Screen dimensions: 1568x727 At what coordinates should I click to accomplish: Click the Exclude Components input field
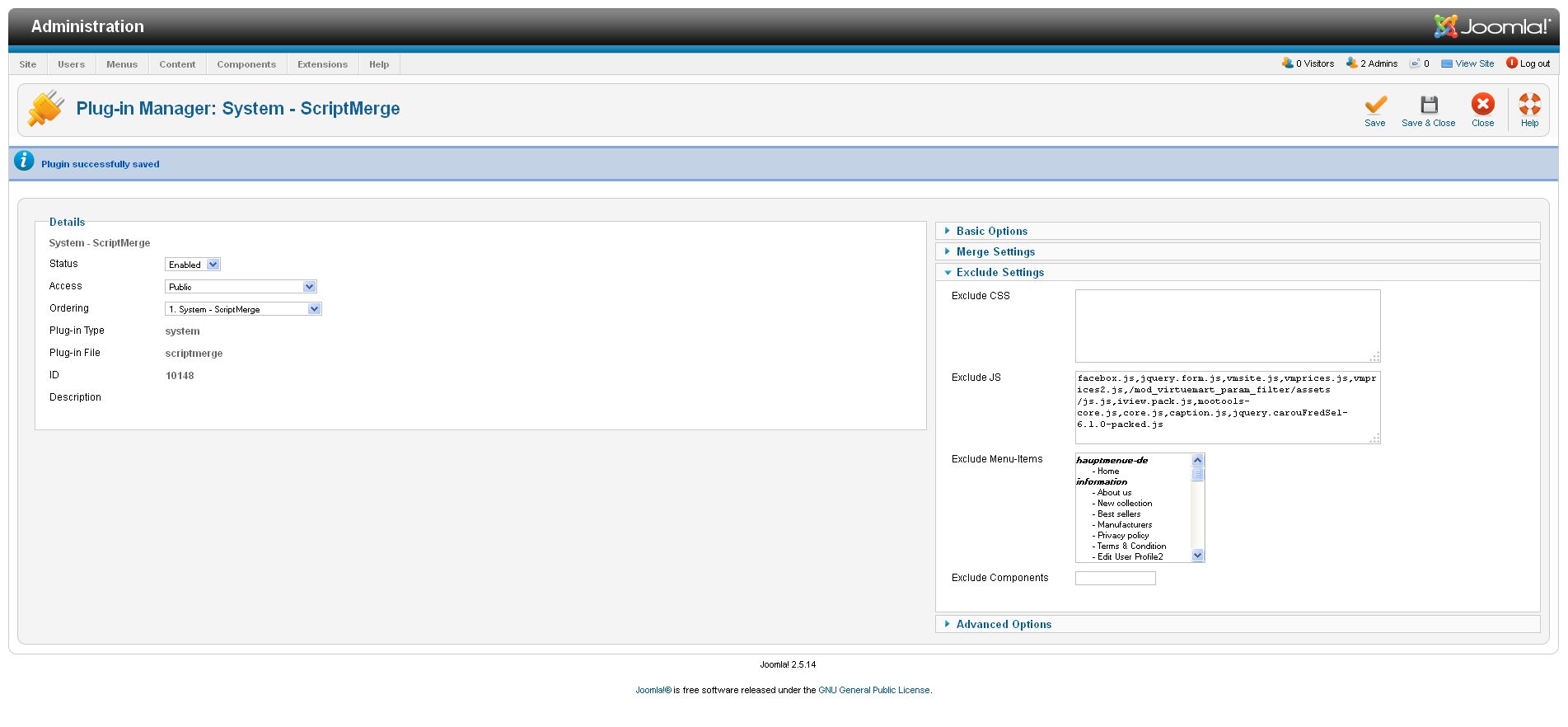click(1115, 579)
